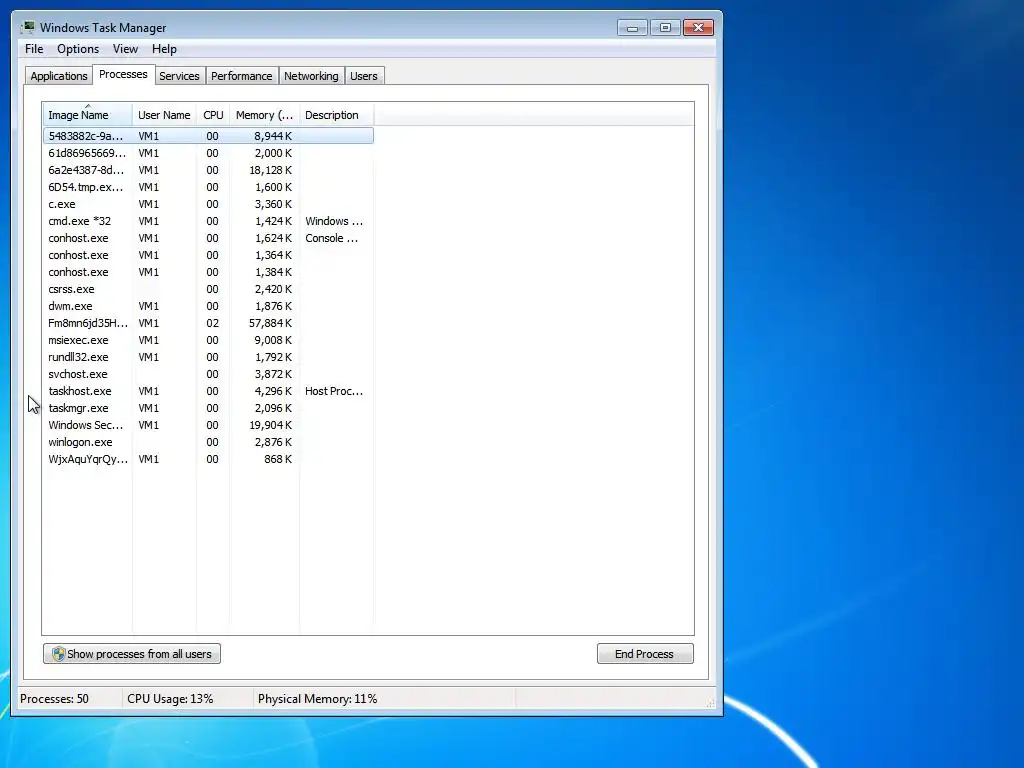Sort by CPU column header

pyautogui.click(x=213, y=115)
